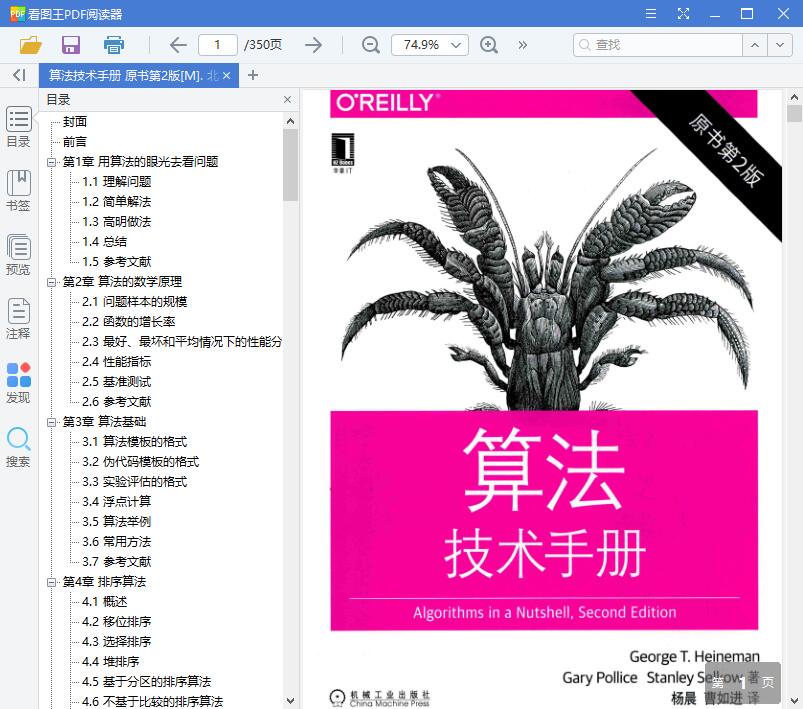Open outline entry 2.2 函数的增长率

click(129, 321)
